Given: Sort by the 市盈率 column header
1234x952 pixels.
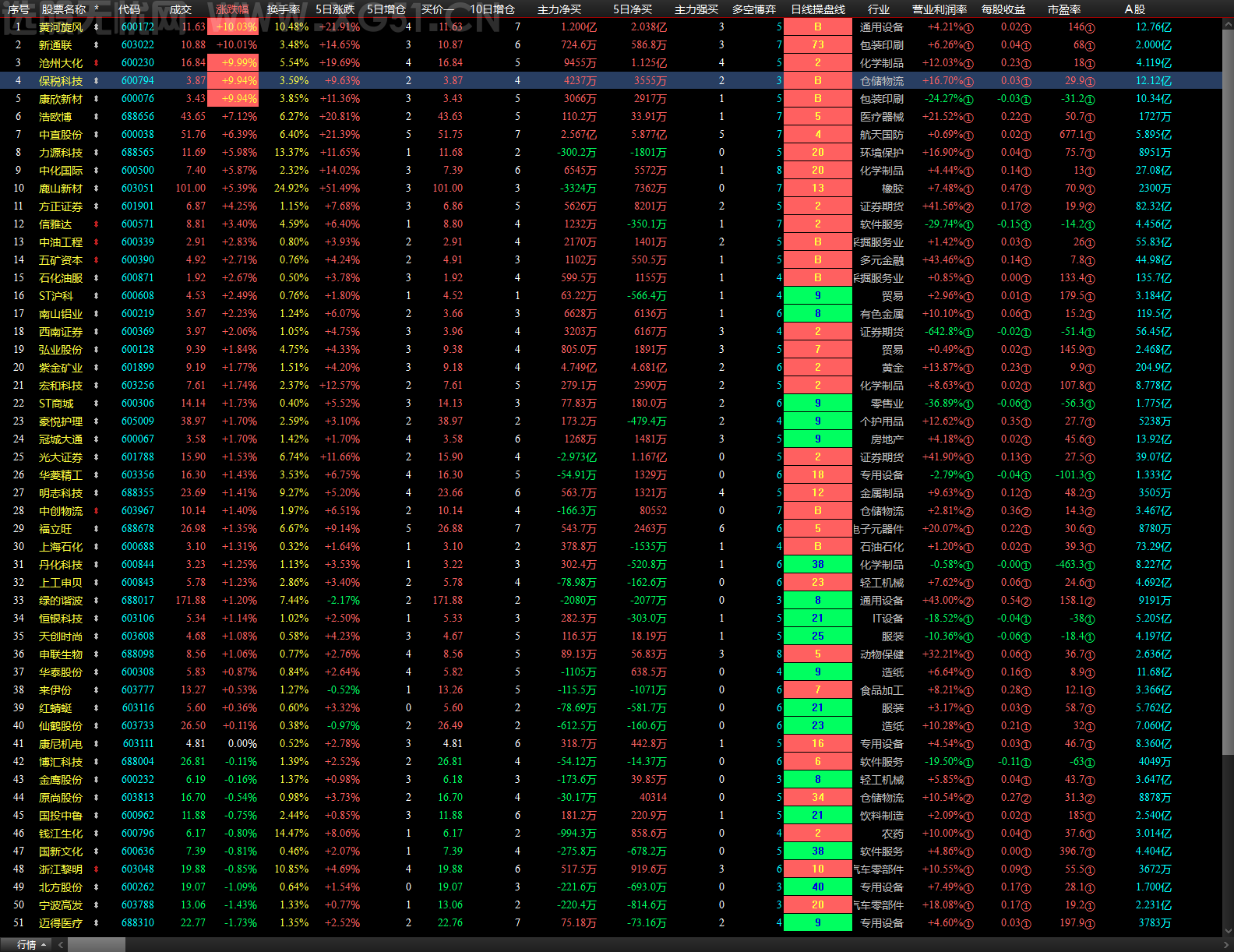Looking at the screenshot, I should [x=1064, y=9].
